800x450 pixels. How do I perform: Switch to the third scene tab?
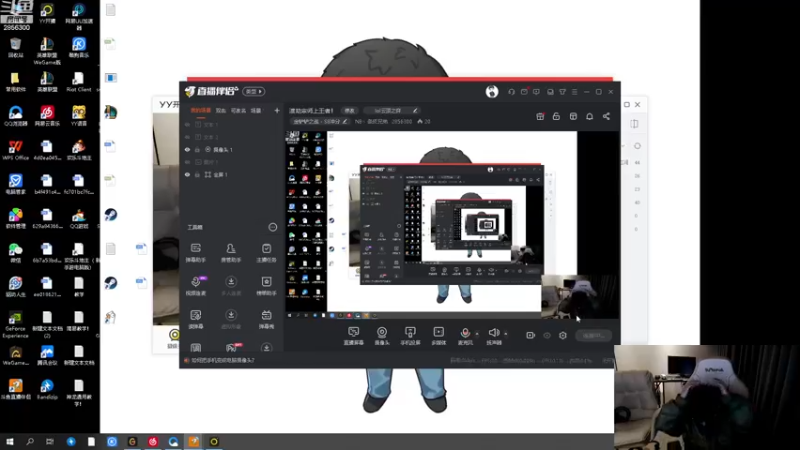coord(238,110)
